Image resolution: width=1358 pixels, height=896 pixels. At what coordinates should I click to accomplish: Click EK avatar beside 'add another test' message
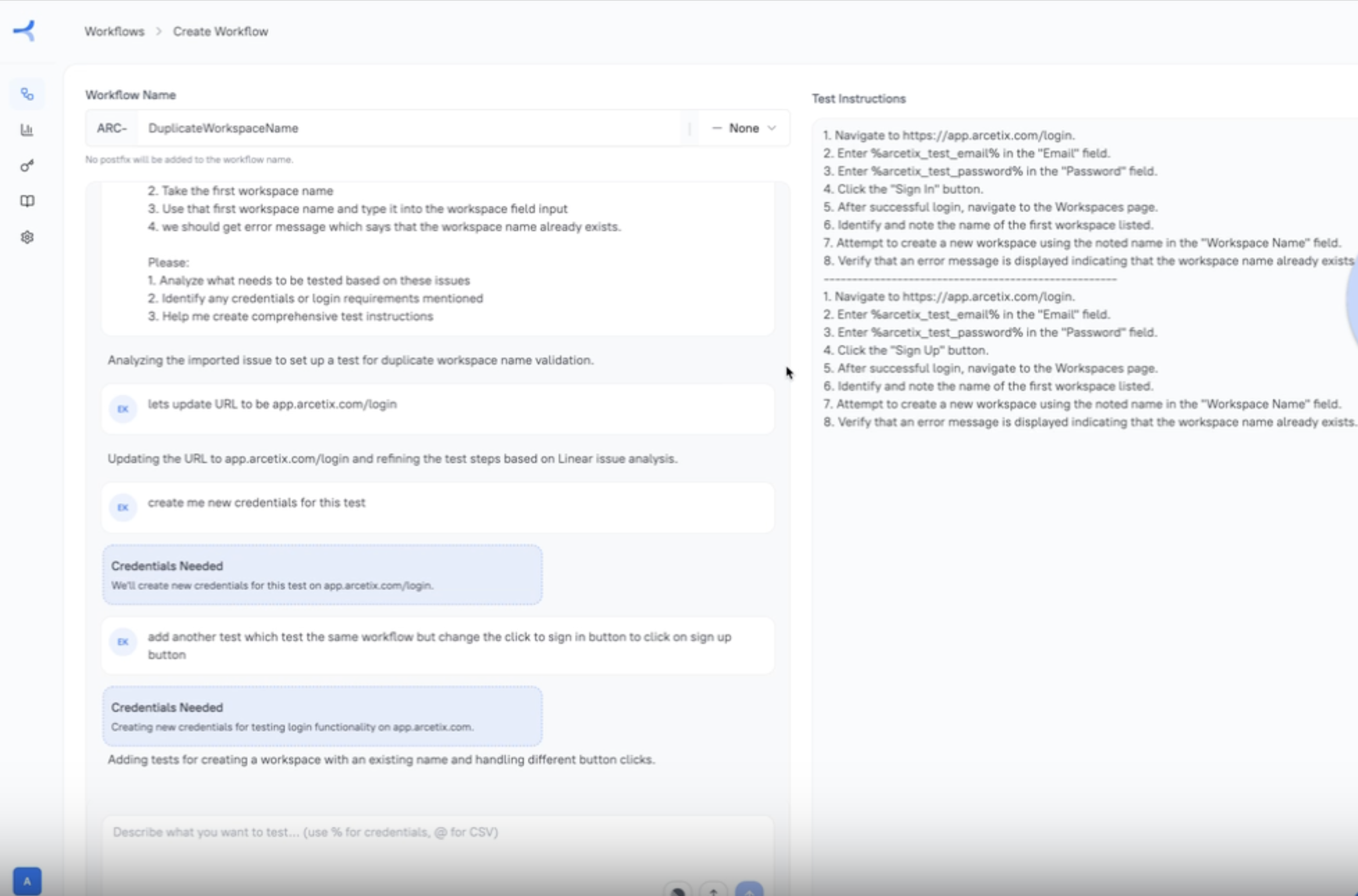pyautogui.click(x=123, y=642)
